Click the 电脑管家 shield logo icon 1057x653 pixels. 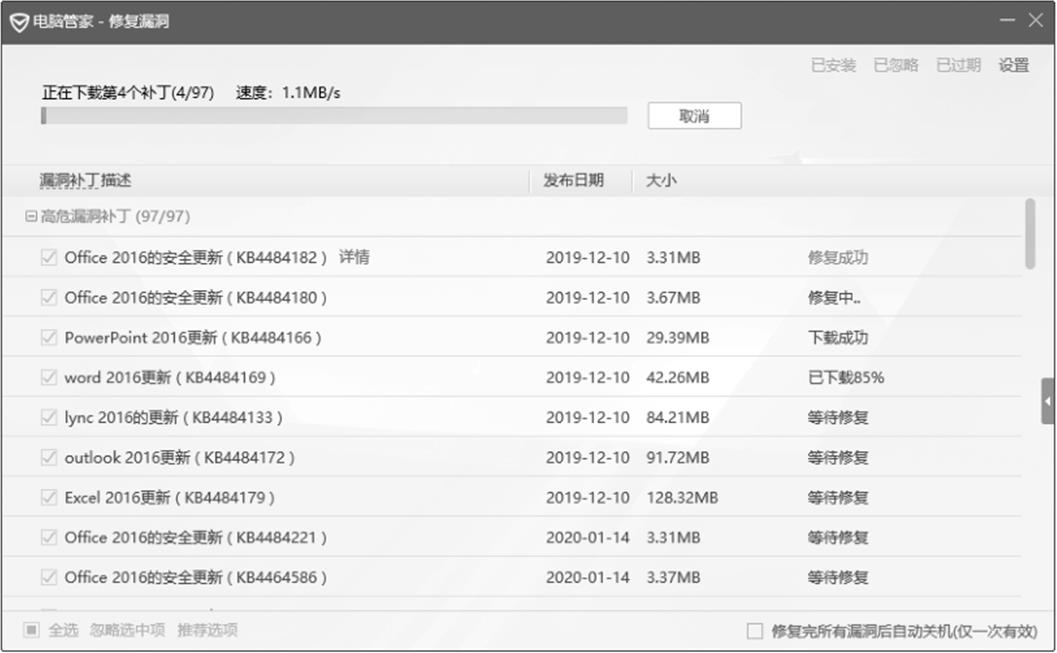(x=19, y=21)
